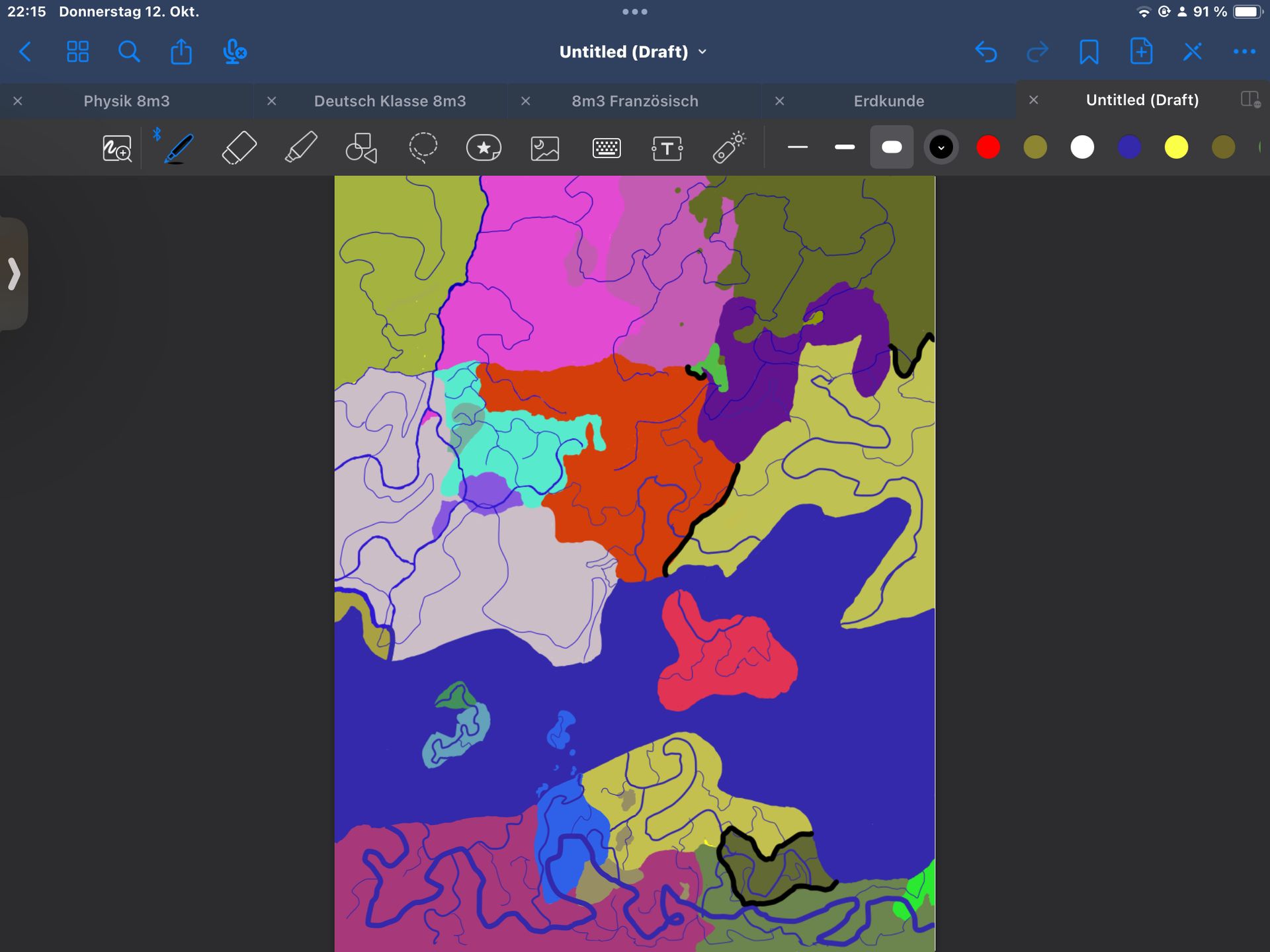The height and width of the screenshot is (952, 1270).
Task: Toggle audio recording microphone
Action: click(x=234, y=52)
